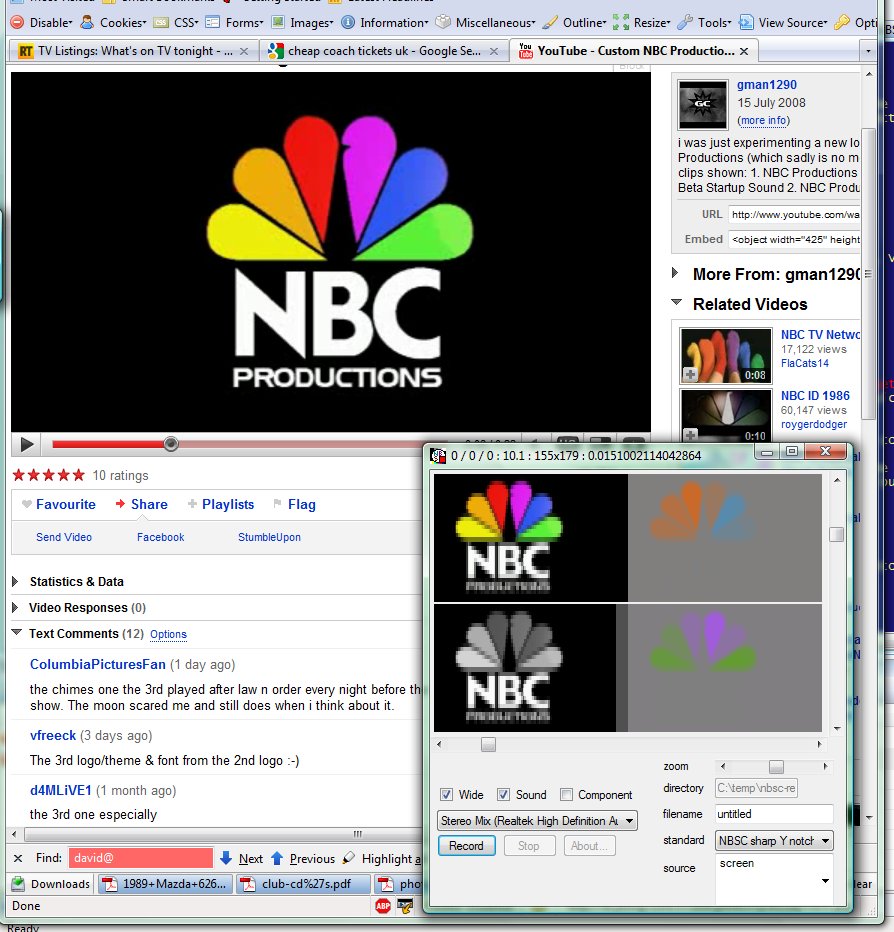Open the Disable menu in web developer toolbar

42,23
